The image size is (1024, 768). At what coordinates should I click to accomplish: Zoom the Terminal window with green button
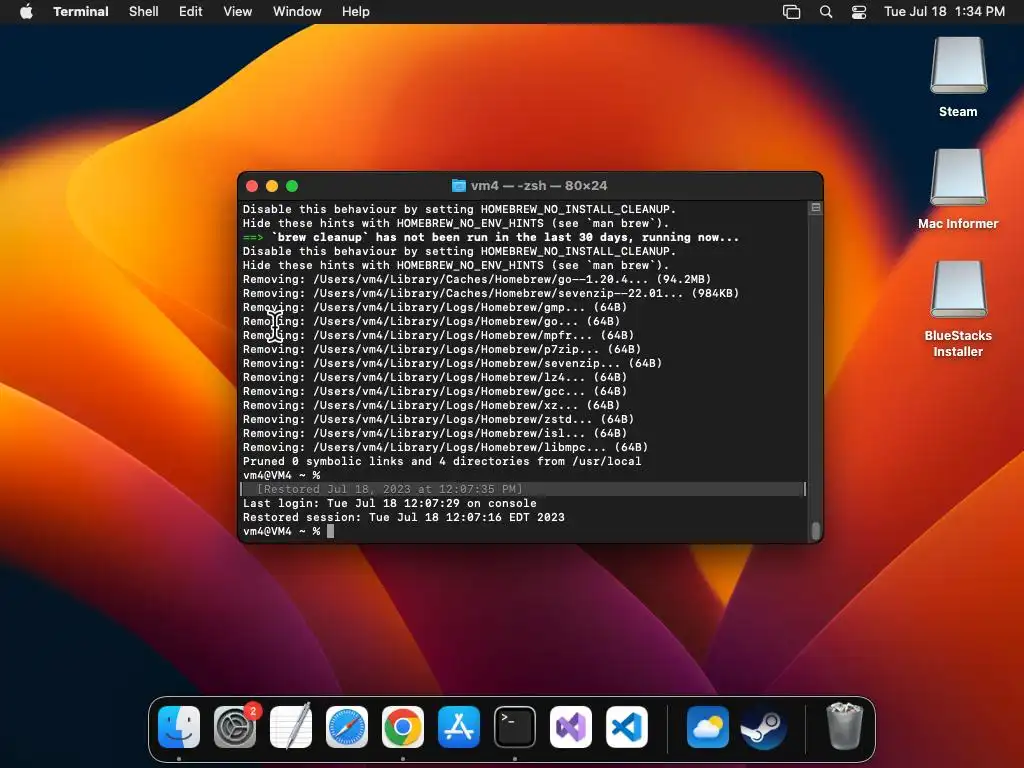pos(292,186)
